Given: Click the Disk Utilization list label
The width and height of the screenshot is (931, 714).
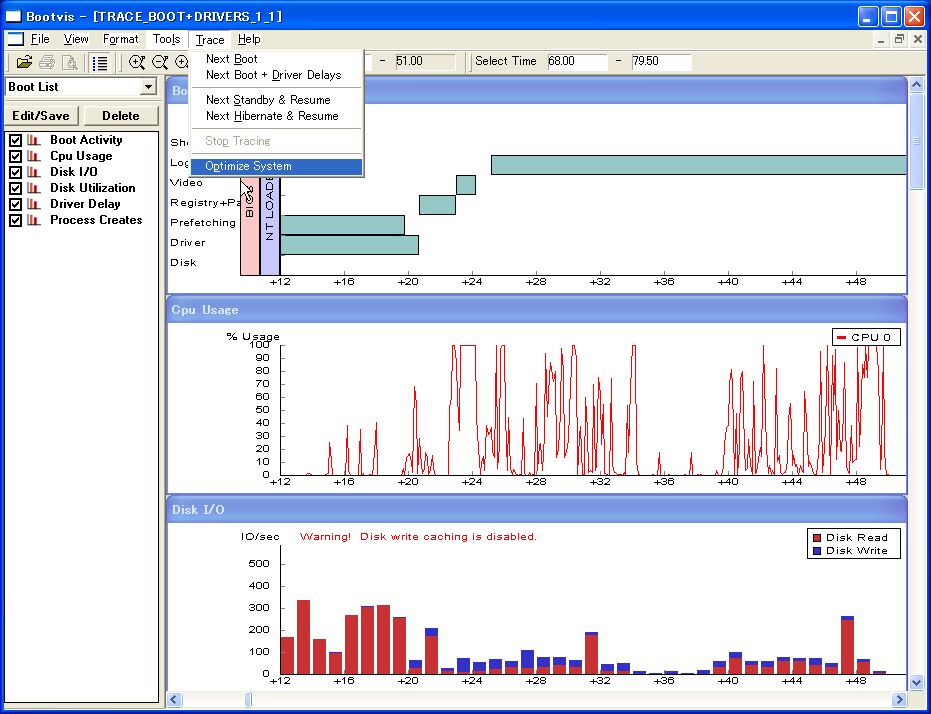Looking at the screenshot, I should (x=93, y=188).
